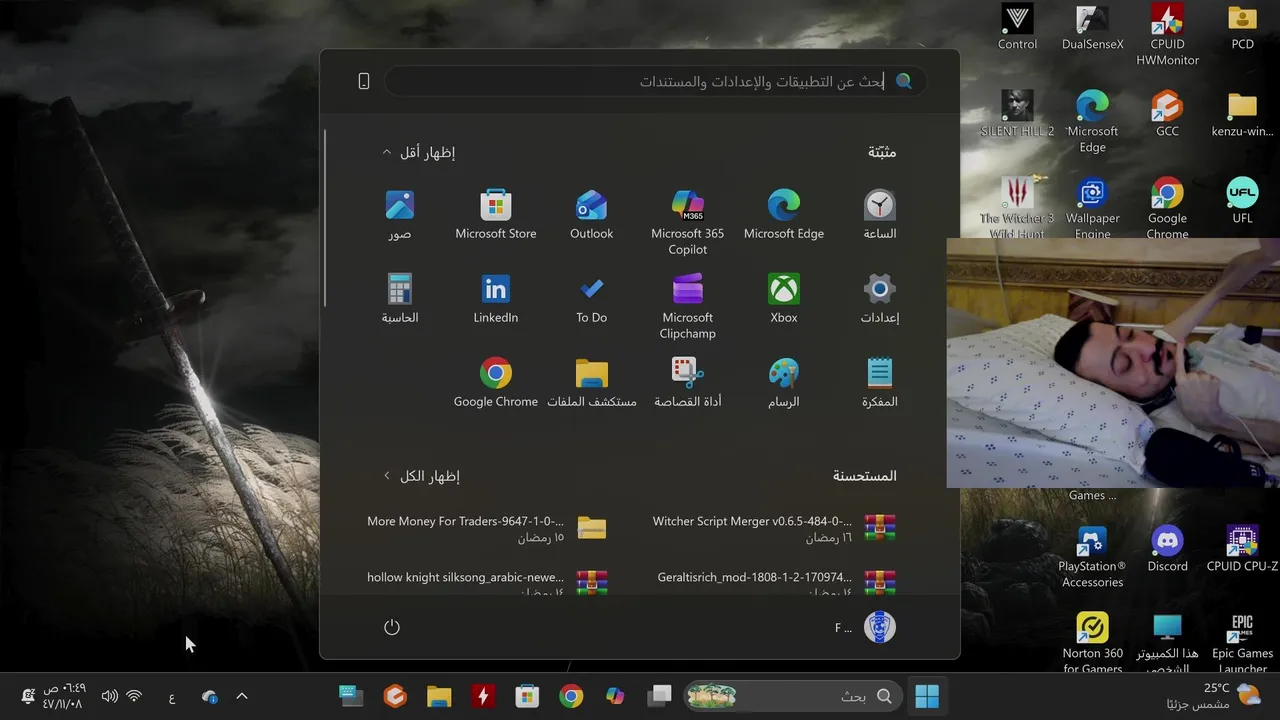This screenshot has width=1280, height=720.
Task: Click the power button in Start menu
Action: (x=392, y=627)
